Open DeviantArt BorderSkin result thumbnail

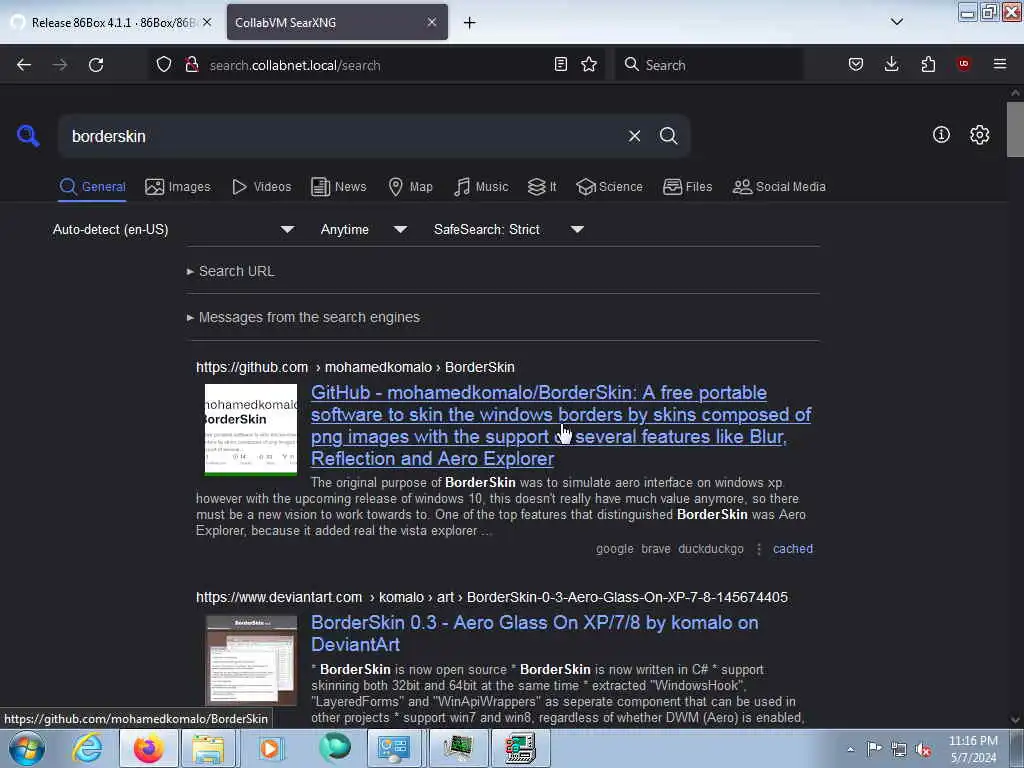coord(251,660)
